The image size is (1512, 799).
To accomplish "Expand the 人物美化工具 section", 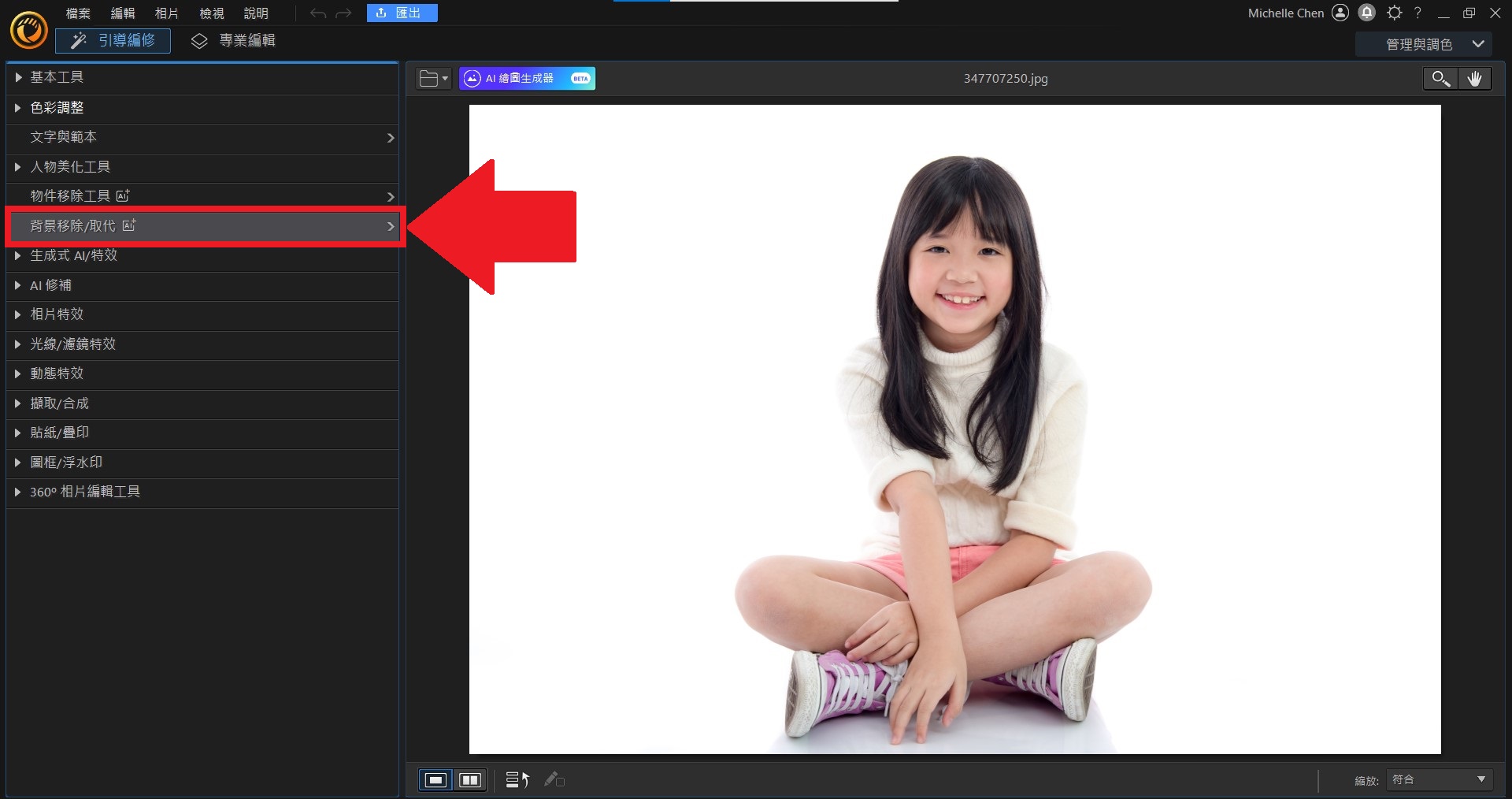I will click(x=69, y=167).
